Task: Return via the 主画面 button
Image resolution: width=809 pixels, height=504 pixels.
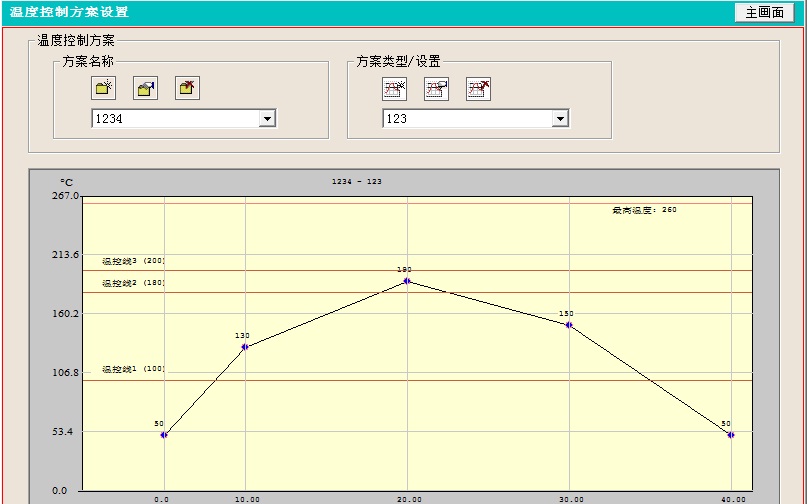Action: pos(765,12)
